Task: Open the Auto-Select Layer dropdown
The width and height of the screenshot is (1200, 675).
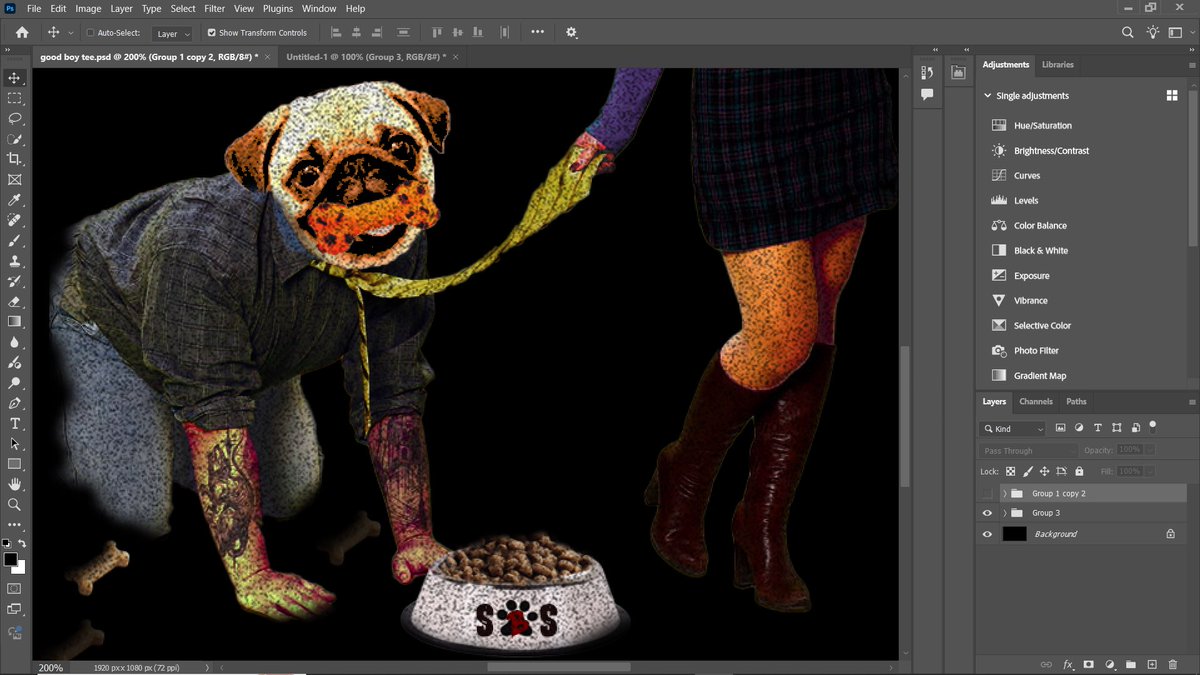Action: click(x=172, y=33)
